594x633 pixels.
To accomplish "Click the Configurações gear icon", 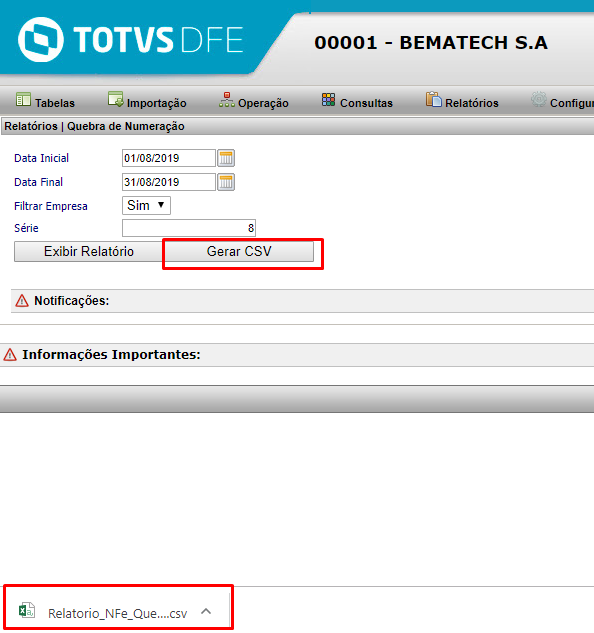I will 539,99.
